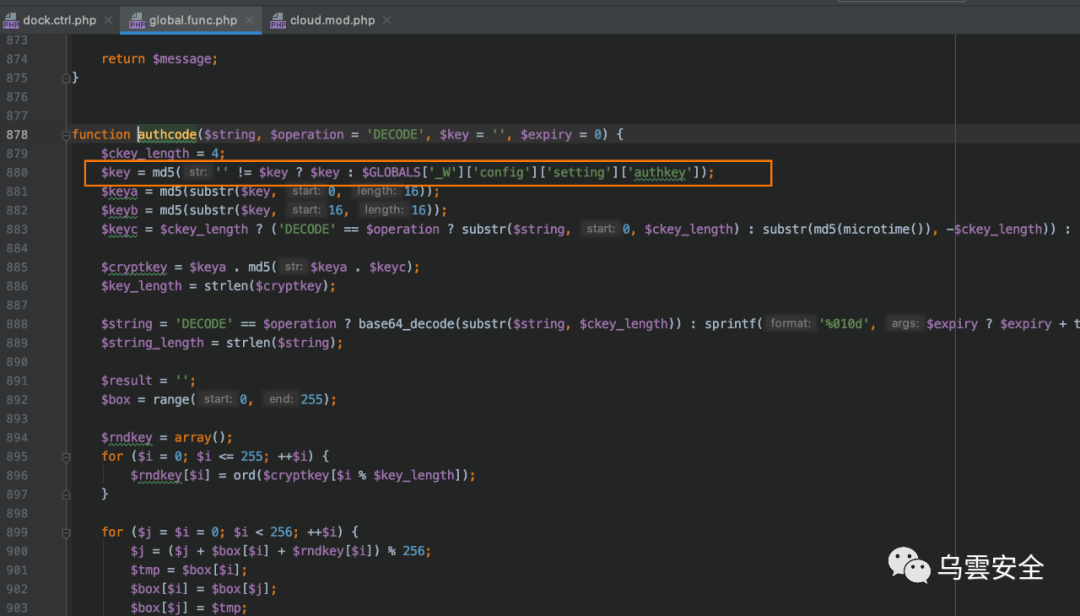Click 'authkey' string on line 880
Screen dimensions: 1080x616
click(x=659, y=172)
